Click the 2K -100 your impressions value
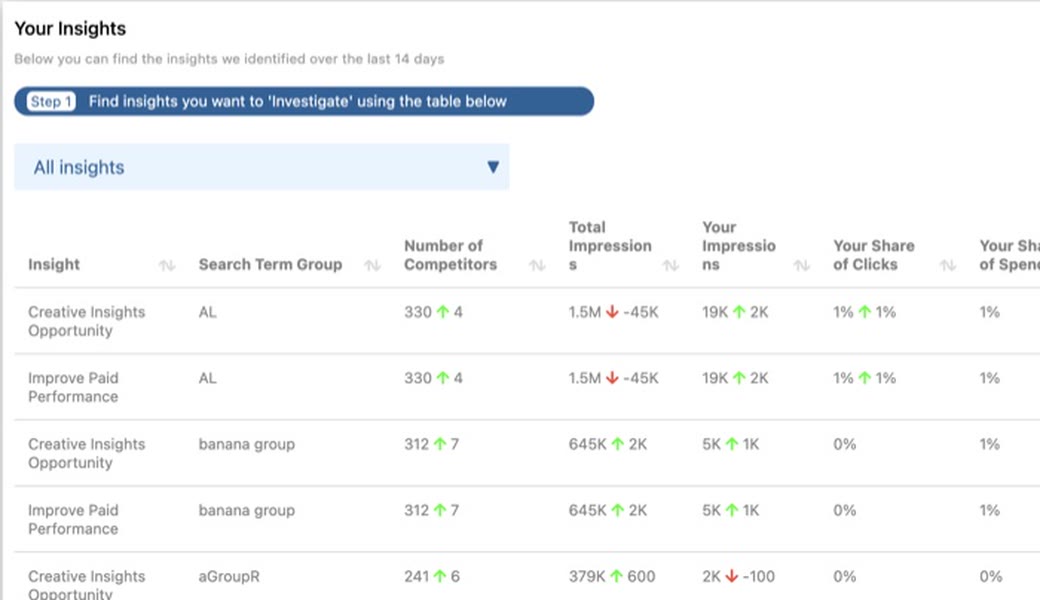Screen dimensions: 1040x600 [738, 577]
